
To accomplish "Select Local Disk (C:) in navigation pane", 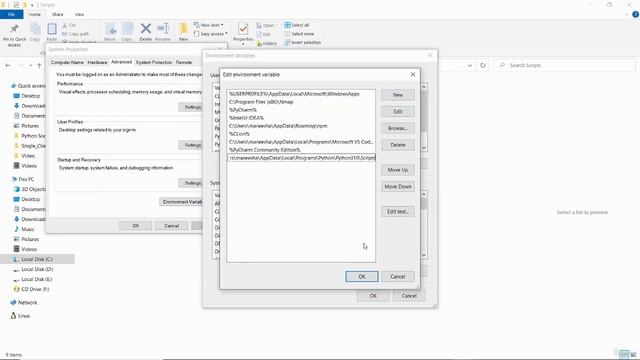I will tap(37, 259).
